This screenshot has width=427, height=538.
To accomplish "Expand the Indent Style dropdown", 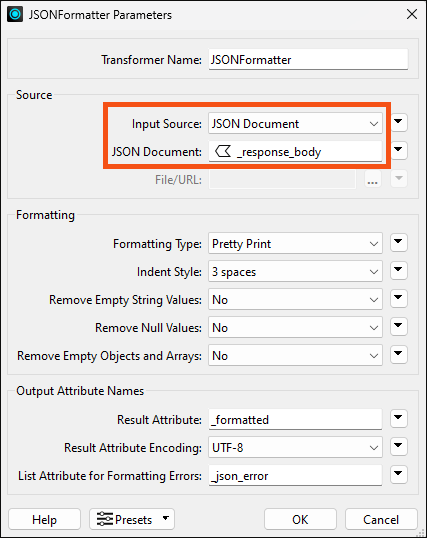I will click(295, 272).
